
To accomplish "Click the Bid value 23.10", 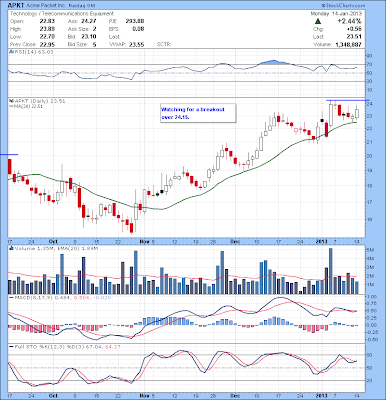I will coord(90,37).
